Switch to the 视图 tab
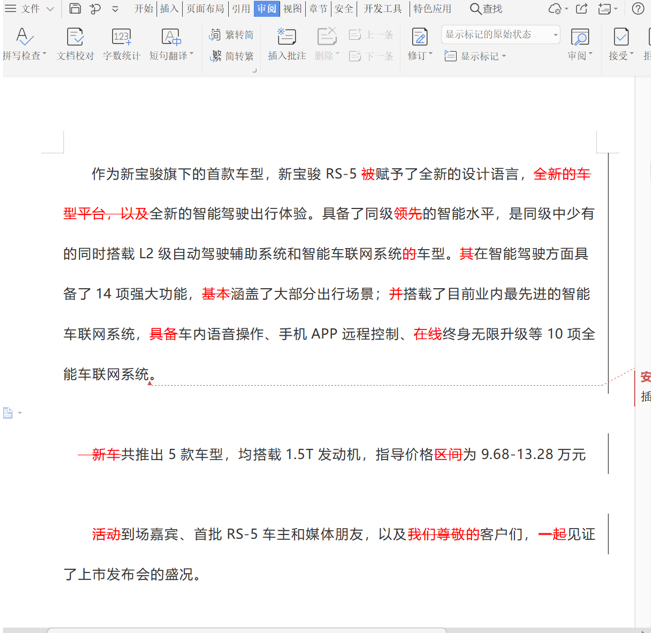 pyautogui.click(x=292, y=9)
